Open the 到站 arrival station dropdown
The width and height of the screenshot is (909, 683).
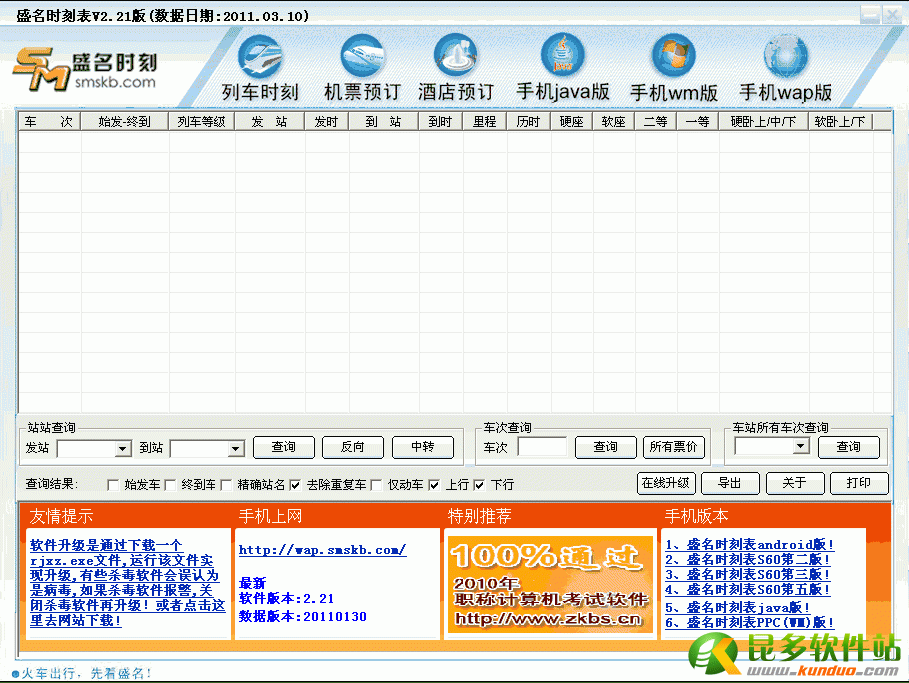point(236,449)
